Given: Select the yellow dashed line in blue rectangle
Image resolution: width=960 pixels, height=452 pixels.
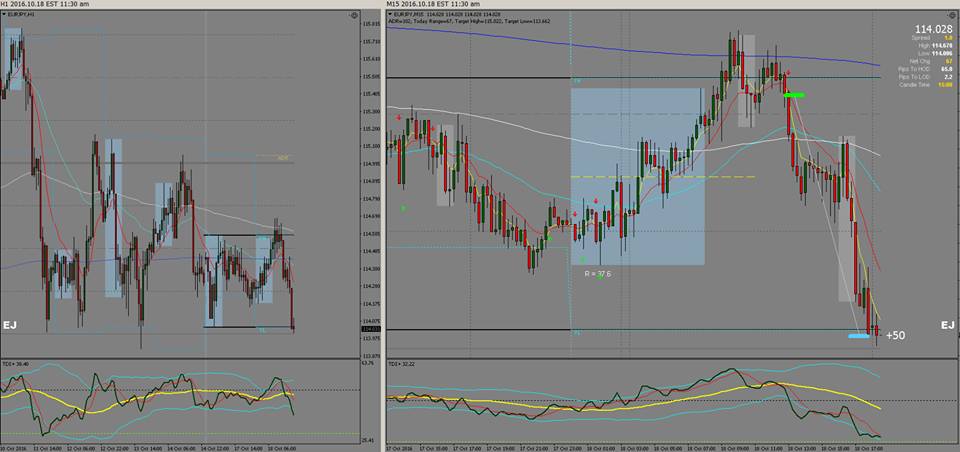Looking at the screenshot, I should (662, 177).
